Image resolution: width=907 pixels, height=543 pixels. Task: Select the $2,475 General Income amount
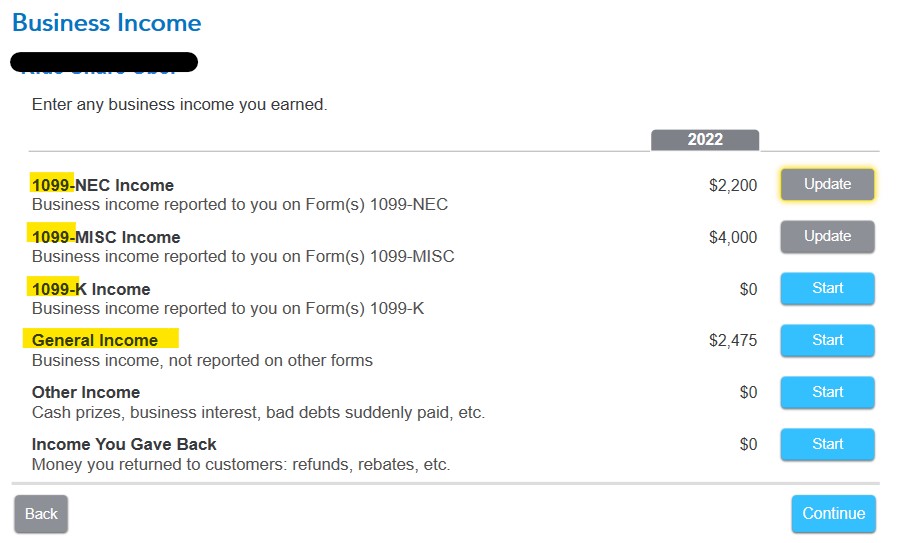pyautogui.click(x=733, y=341)
